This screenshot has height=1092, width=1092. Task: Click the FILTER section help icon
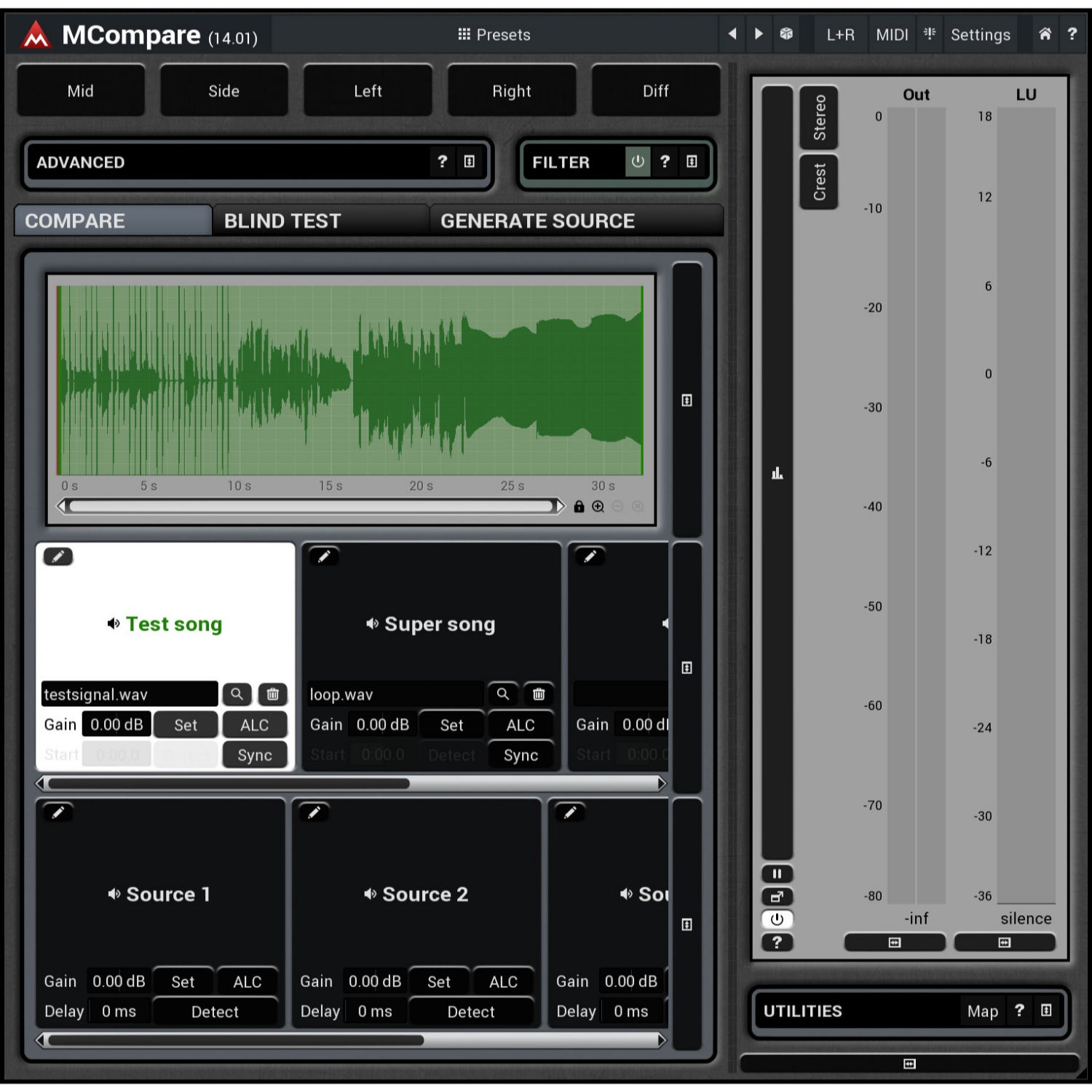click(665, 161)
